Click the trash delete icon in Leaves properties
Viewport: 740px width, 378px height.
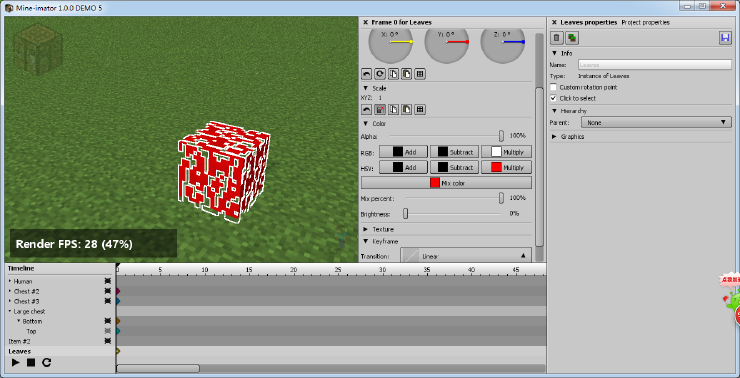pos(557,38)
